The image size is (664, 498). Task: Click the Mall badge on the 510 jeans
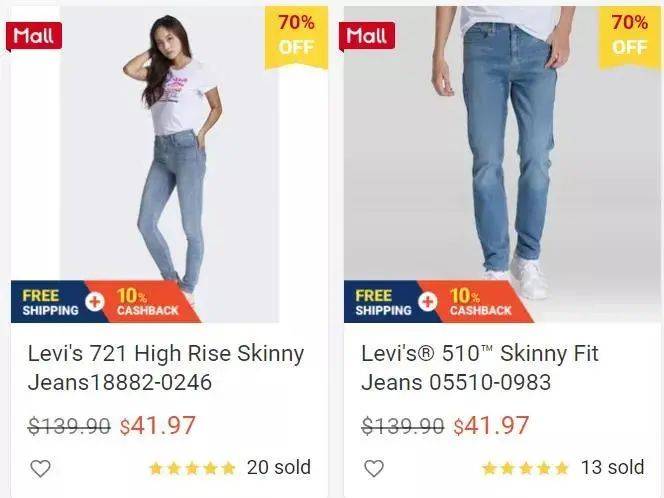367,36
